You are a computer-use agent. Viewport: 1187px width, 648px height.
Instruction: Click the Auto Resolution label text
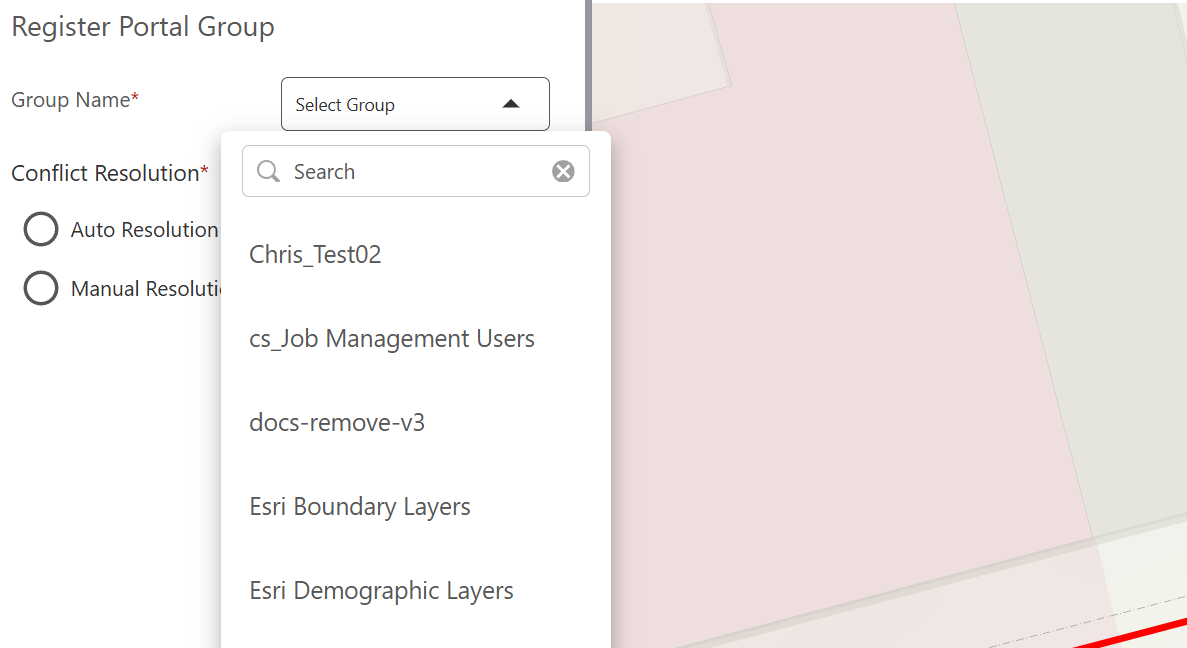pyautogui.click(x=145, y=230)
